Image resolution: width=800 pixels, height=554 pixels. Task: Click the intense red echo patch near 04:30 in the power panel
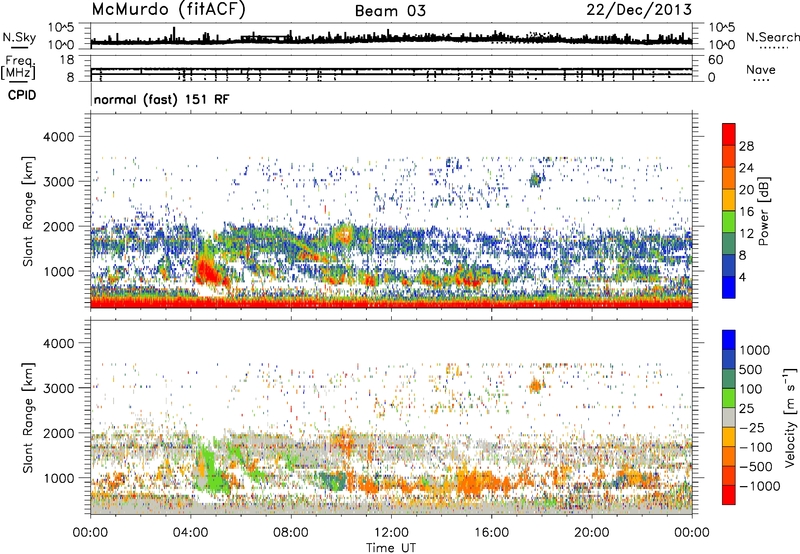click(207, 270)
